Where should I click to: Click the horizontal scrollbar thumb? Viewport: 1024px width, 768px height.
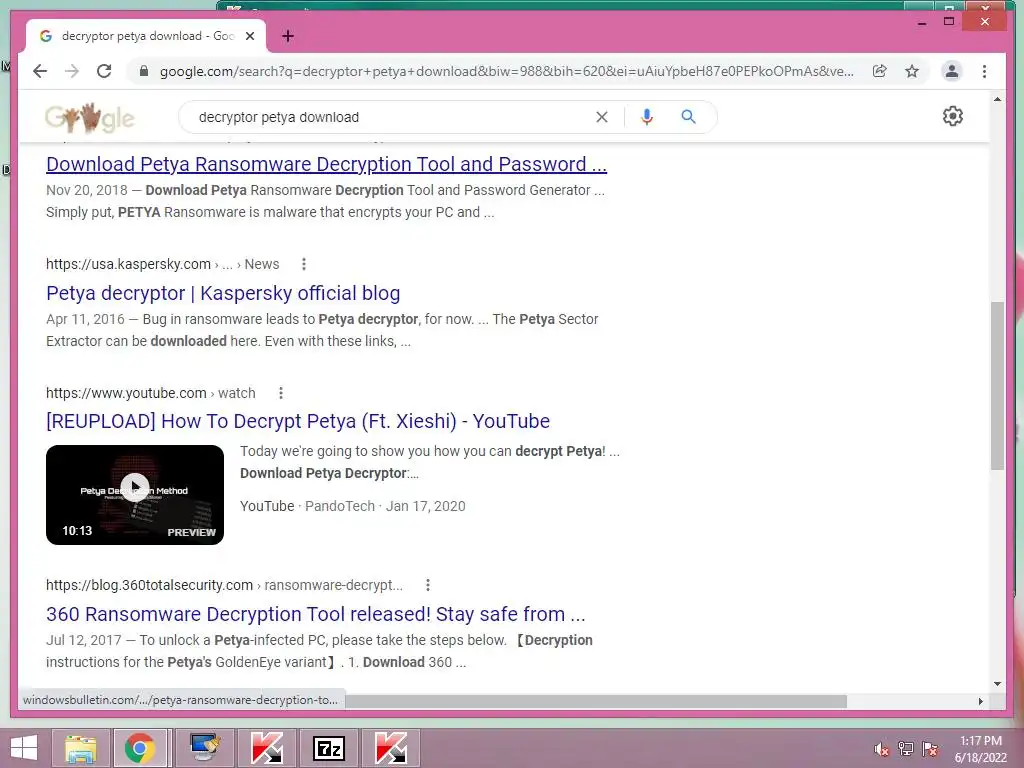pos(596,701)
